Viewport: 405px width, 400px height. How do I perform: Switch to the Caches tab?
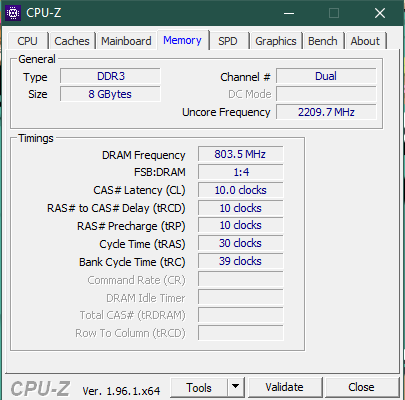tap(72, 41)
